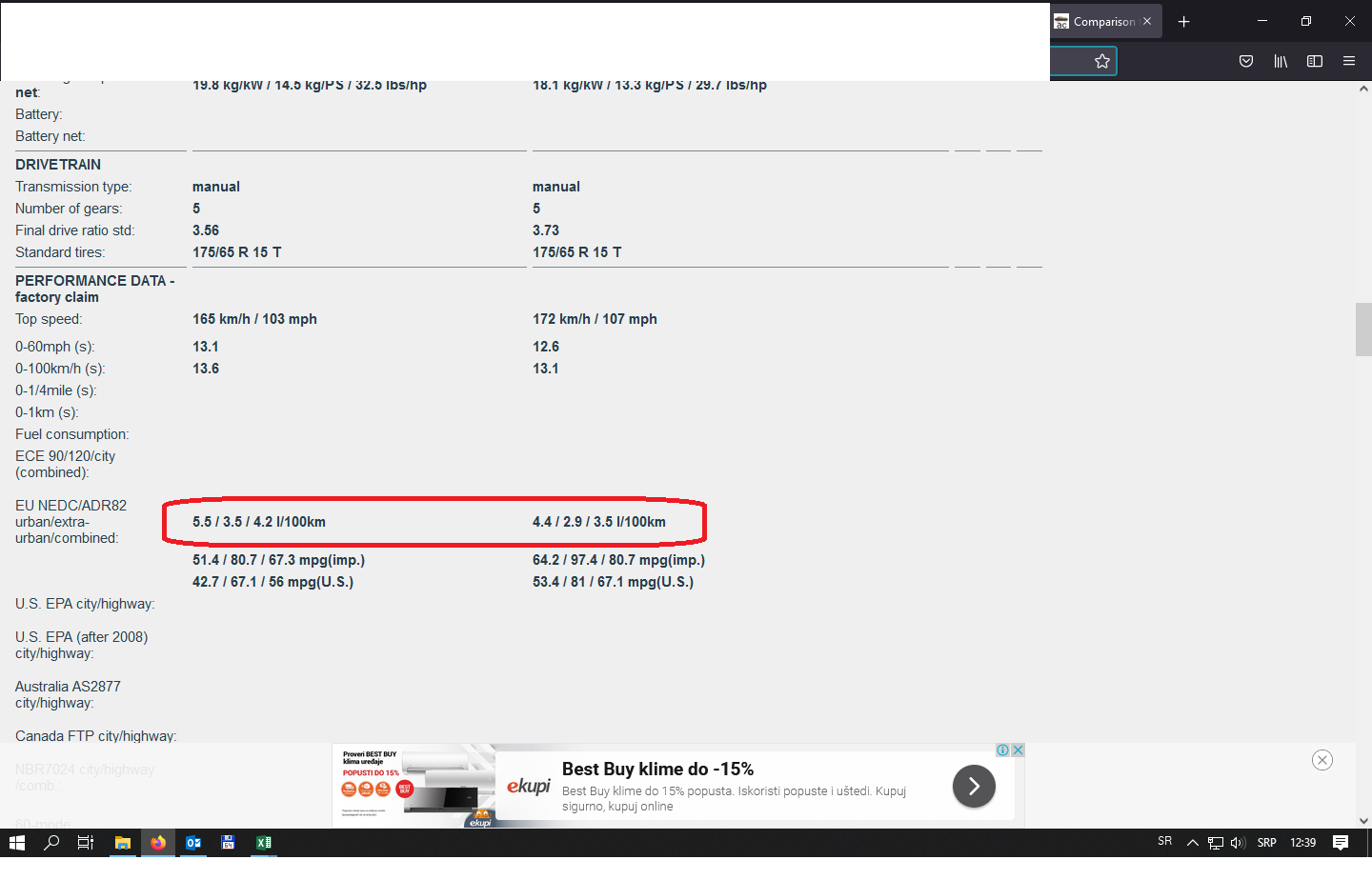Click 42.7 / 67.1 / 56 mpg(U.S.)
This screenshot has height=880, width=1372.
pyautogui.click(x=272, y=582)
